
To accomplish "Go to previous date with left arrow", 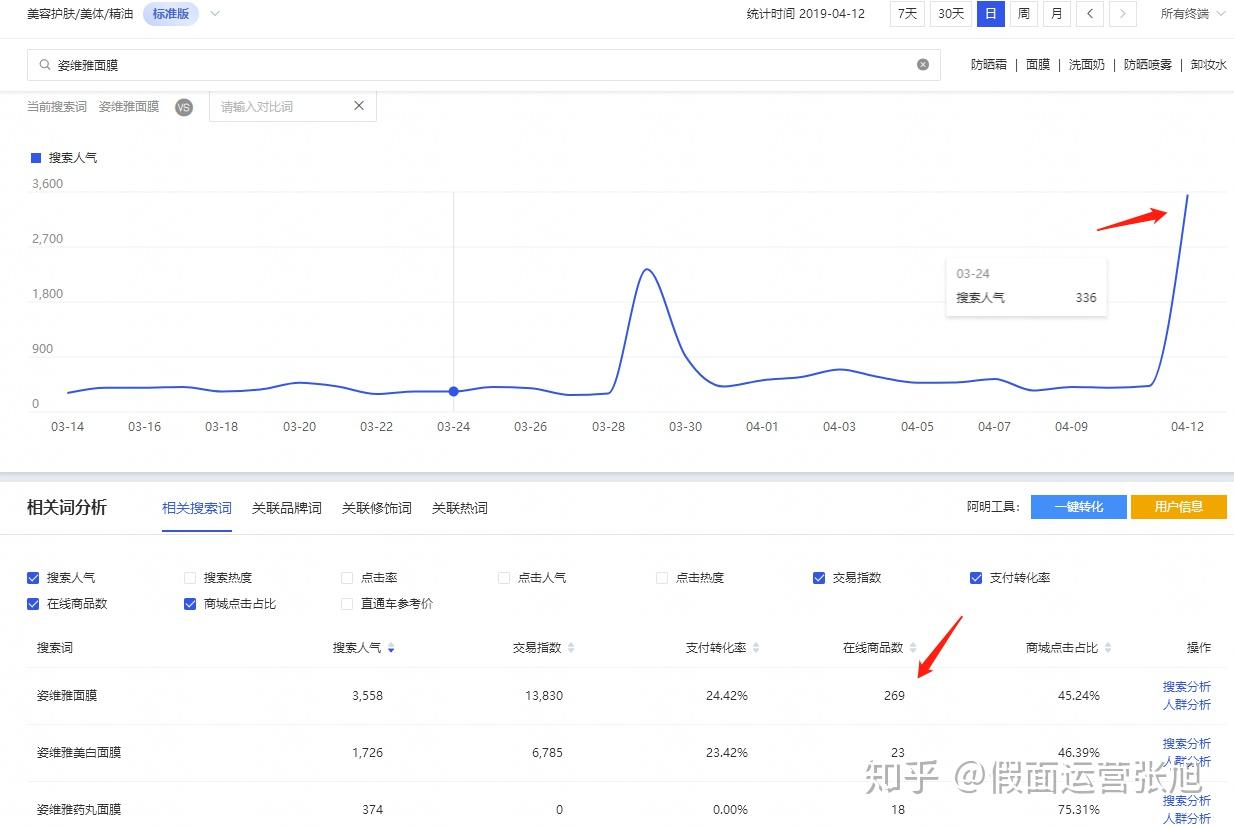I will pos(1090,14).
